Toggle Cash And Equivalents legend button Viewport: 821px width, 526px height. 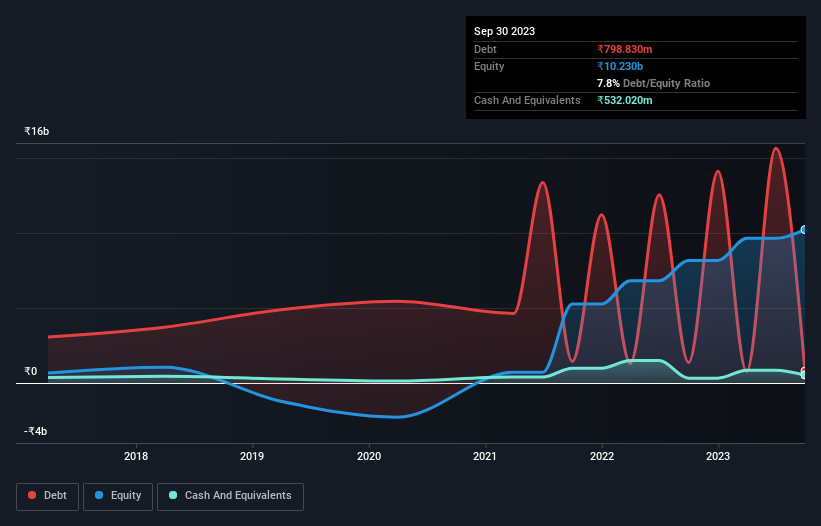point(230,496)
